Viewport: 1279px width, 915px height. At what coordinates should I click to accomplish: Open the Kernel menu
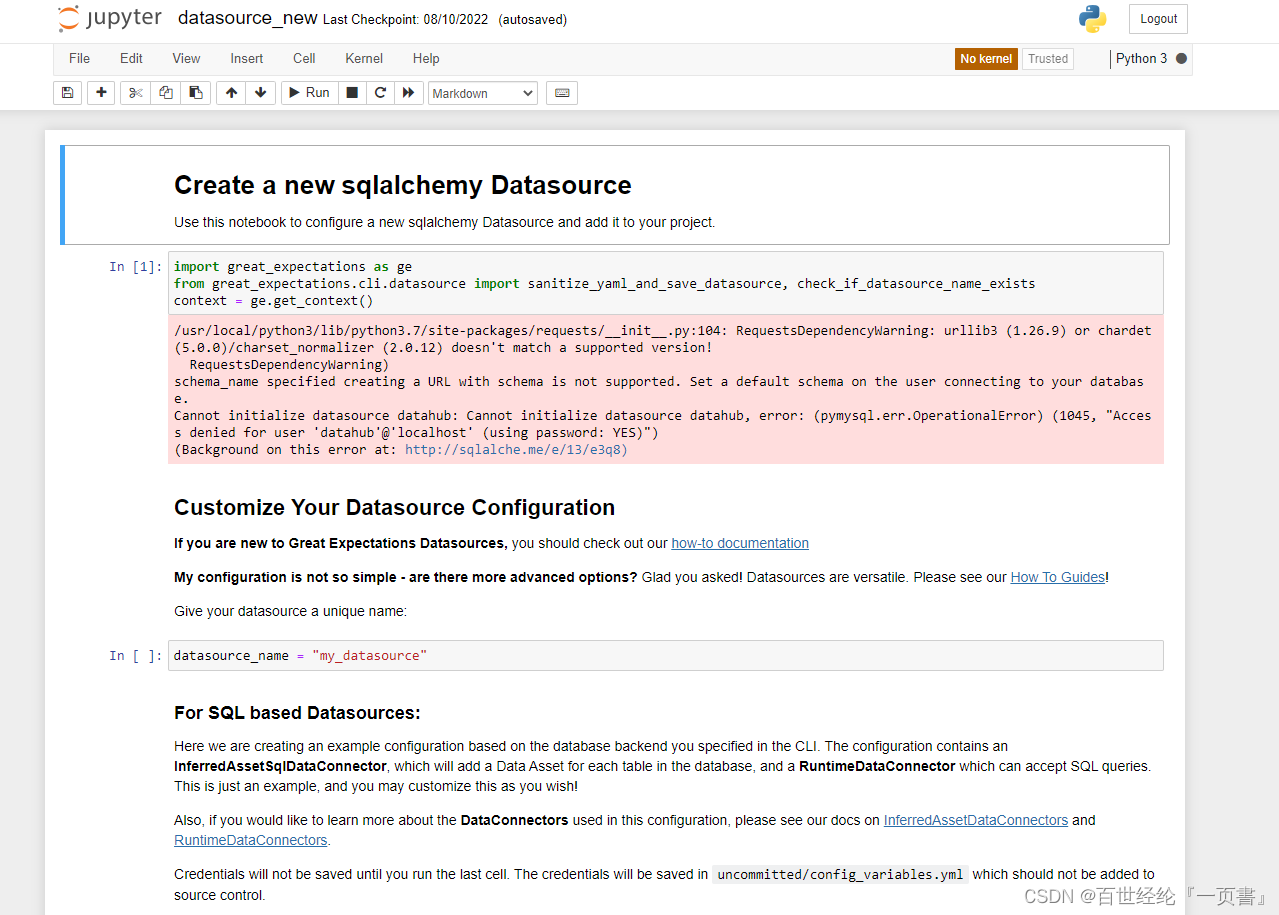[364, 59]
